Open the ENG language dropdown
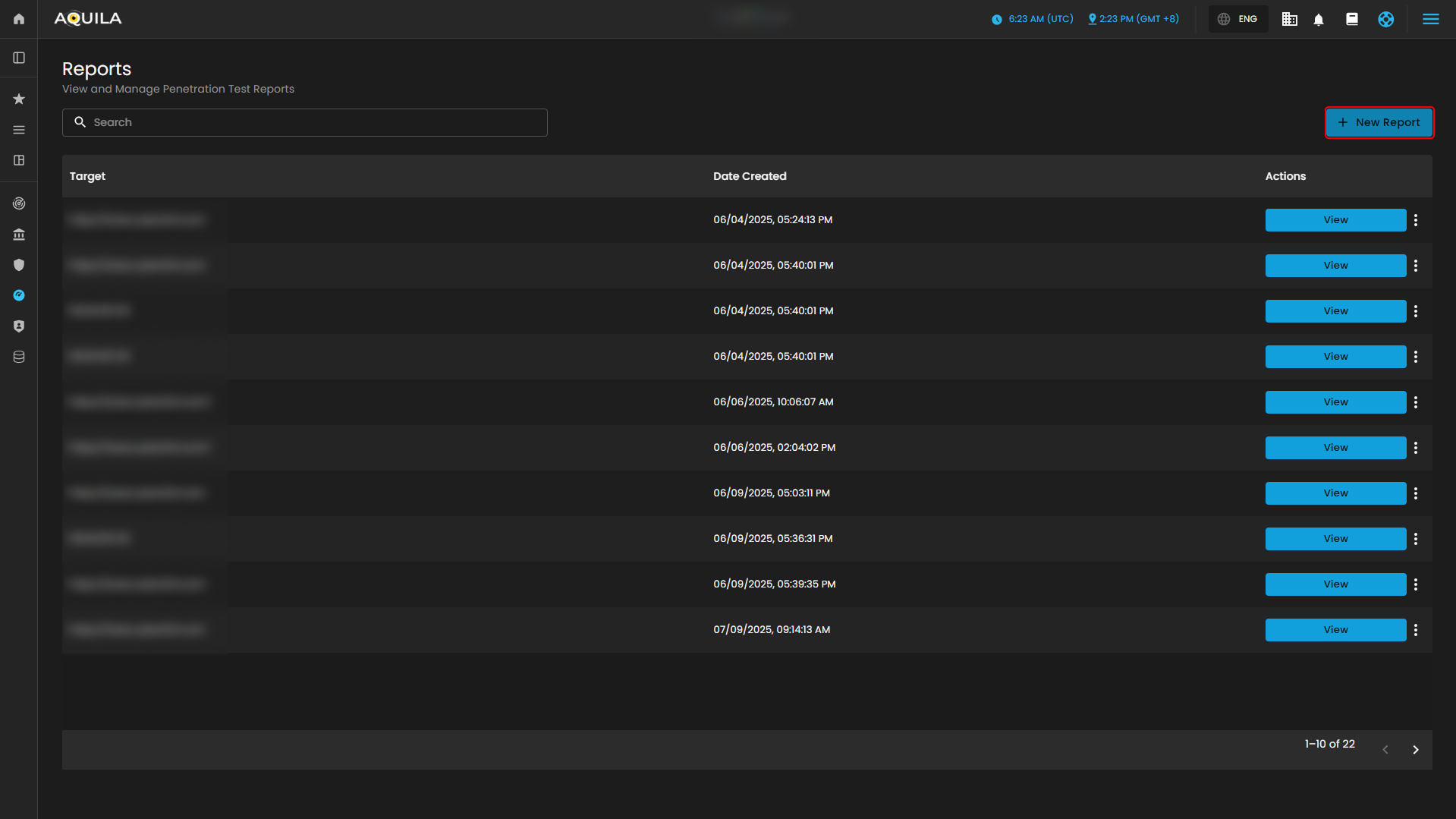The height and width of the screenshot is (819, 1456). 1238,20
